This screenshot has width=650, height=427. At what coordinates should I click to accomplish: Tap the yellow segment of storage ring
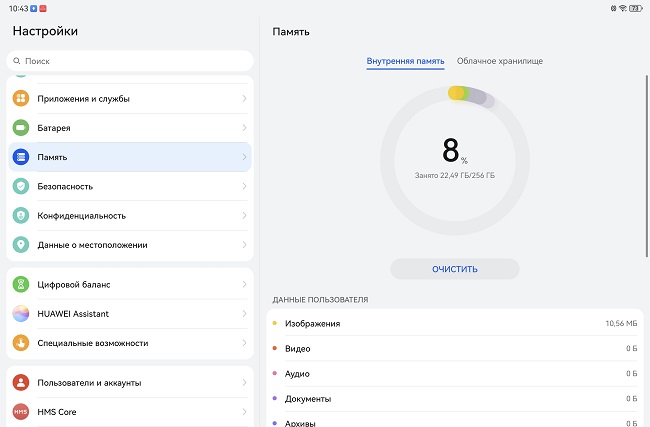pyautogui.click(x=455, y=93)
